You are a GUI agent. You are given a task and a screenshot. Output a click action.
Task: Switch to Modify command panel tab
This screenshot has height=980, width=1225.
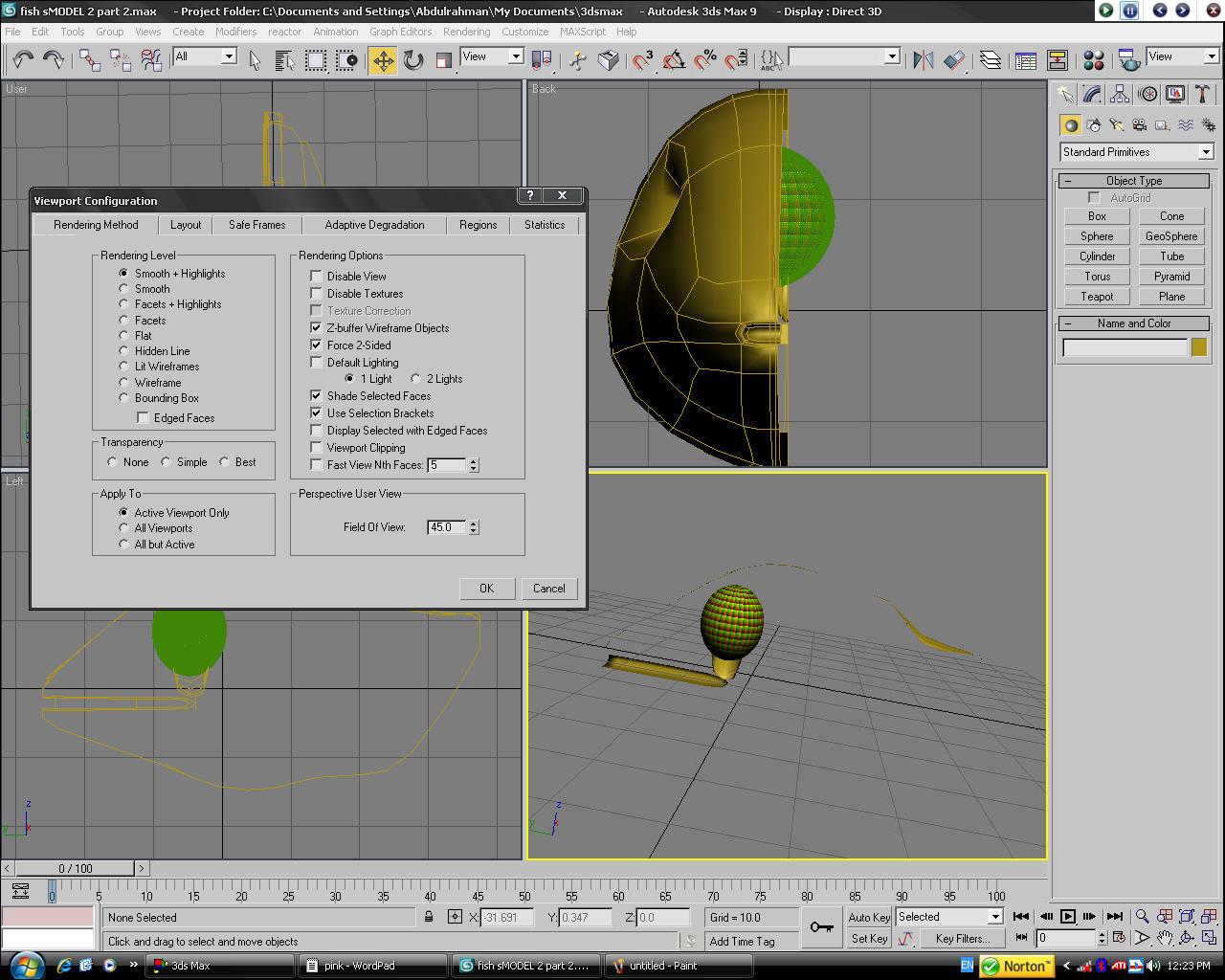tap(1092, 94)
